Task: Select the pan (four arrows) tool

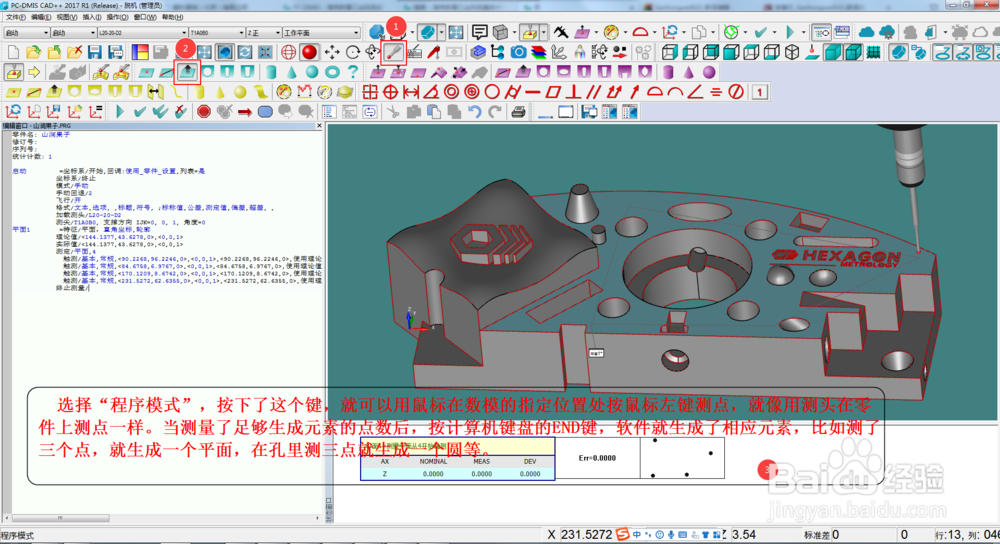Action: point(332,52)
